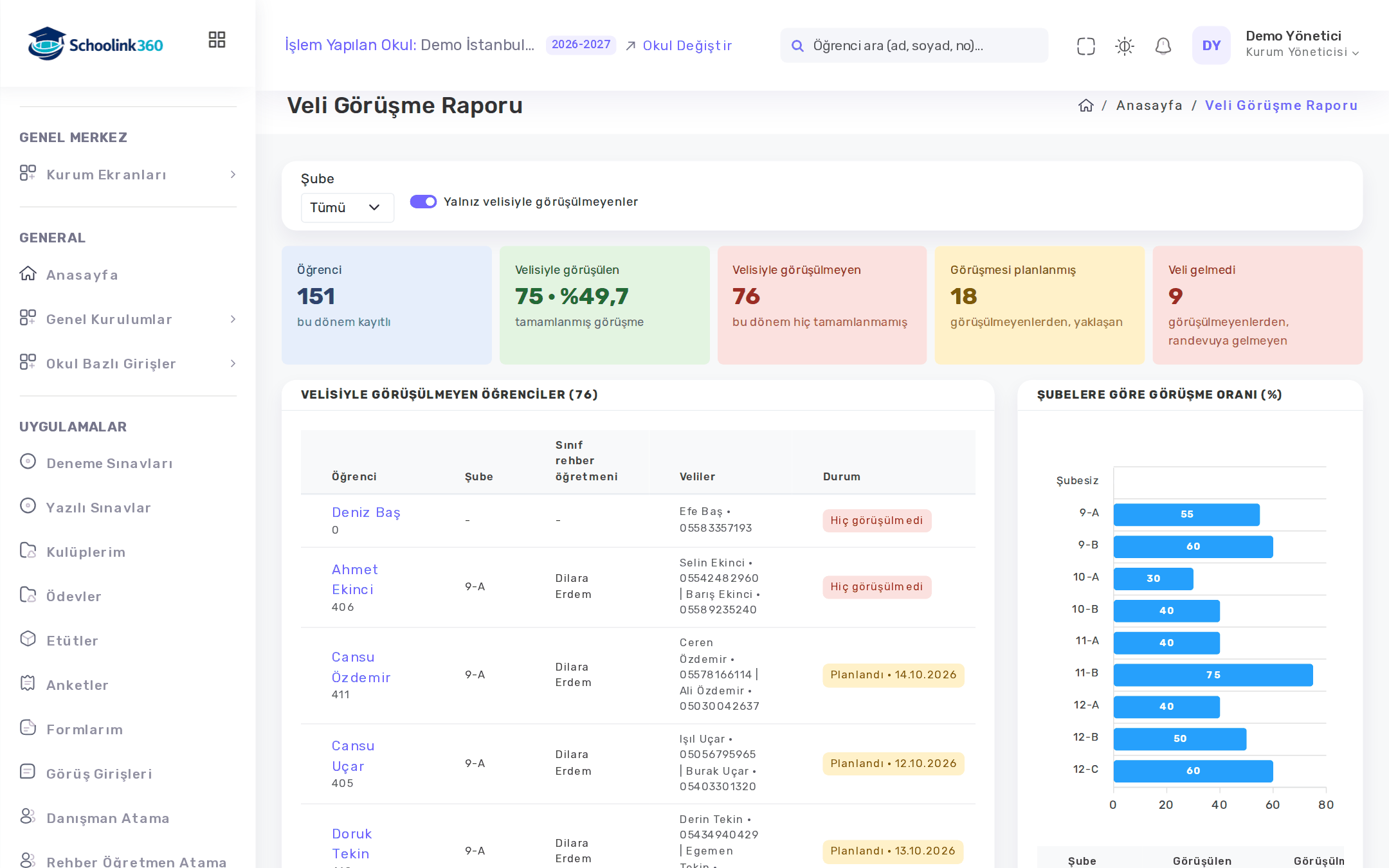Click the DY user avatar
This screenshot has height=868, width=1389.
(1212, 46)
